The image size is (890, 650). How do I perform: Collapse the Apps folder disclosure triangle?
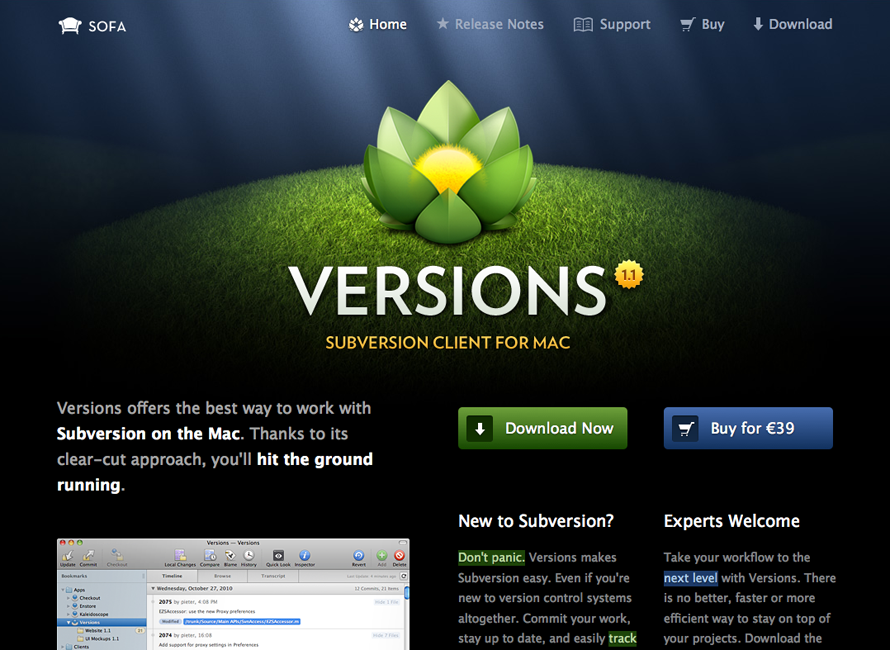63,590
